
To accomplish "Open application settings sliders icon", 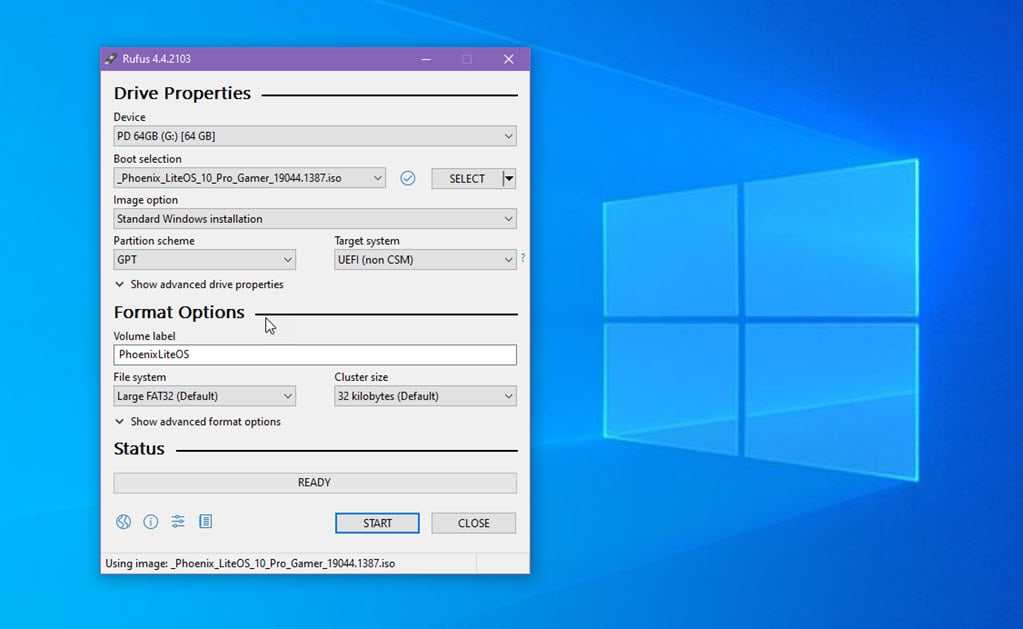I will [x=177, y=521].
